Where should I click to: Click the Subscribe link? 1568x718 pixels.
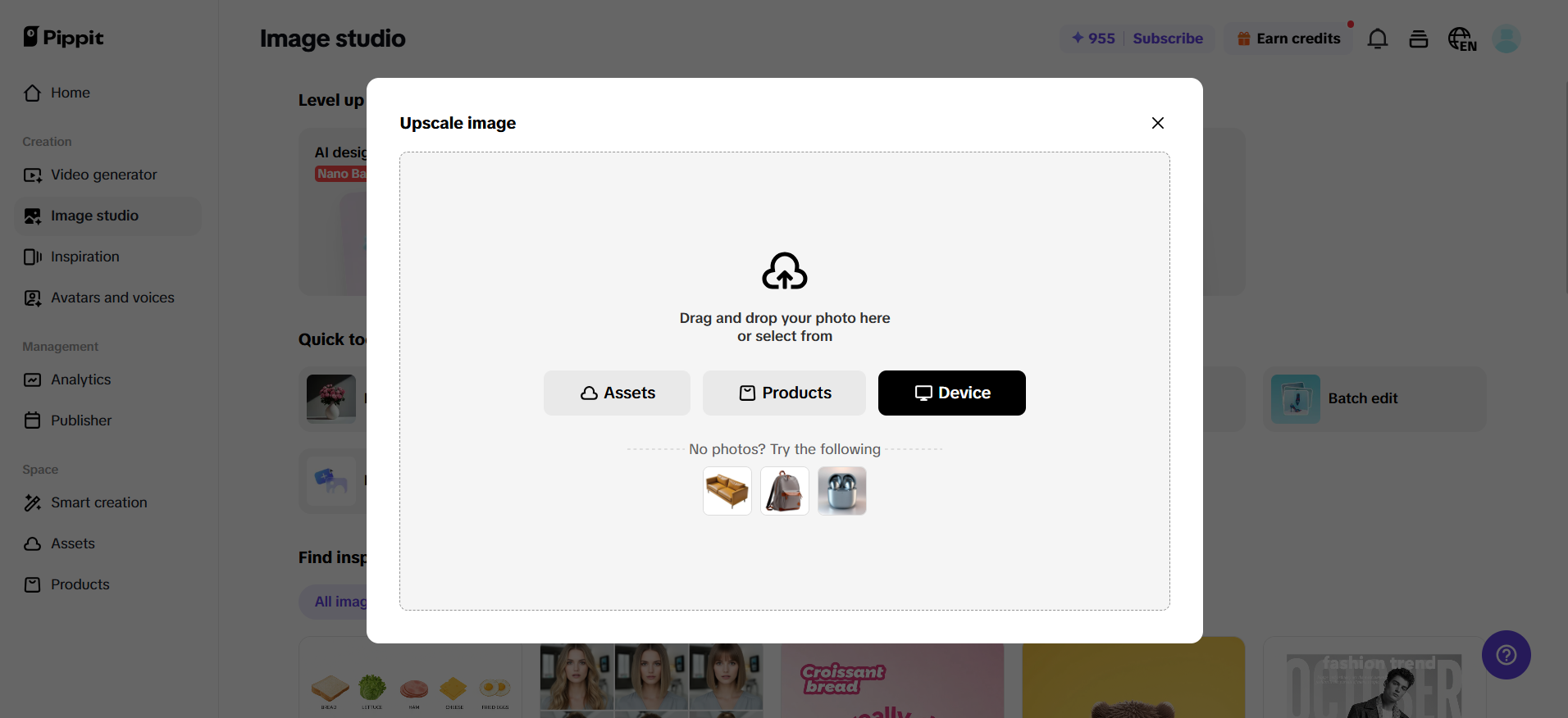(1168, 39)
